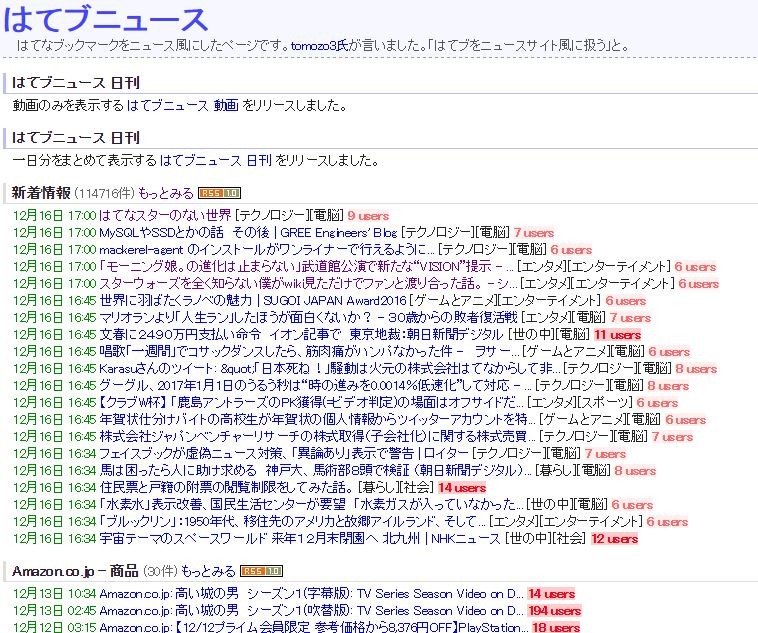Open the 宇宙テーマのスペースワールド閉園 article
Viewport: 758px width, 633px height.
click(x=300, y=539)
